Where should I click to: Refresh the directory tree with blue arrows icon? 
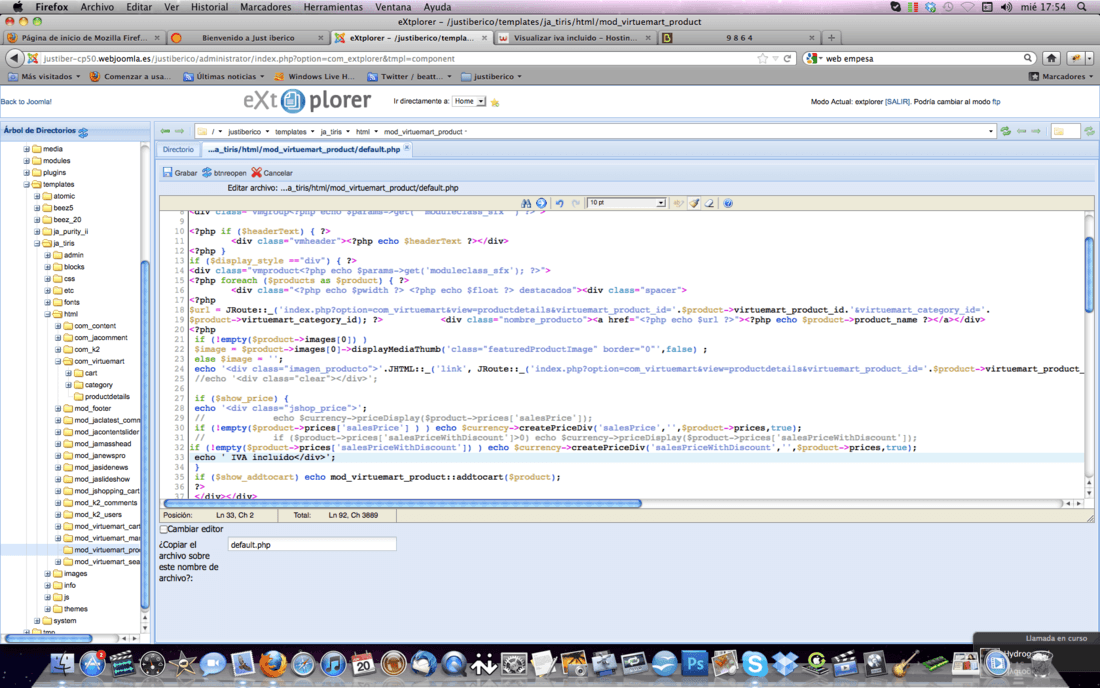(x=83, y=132)
